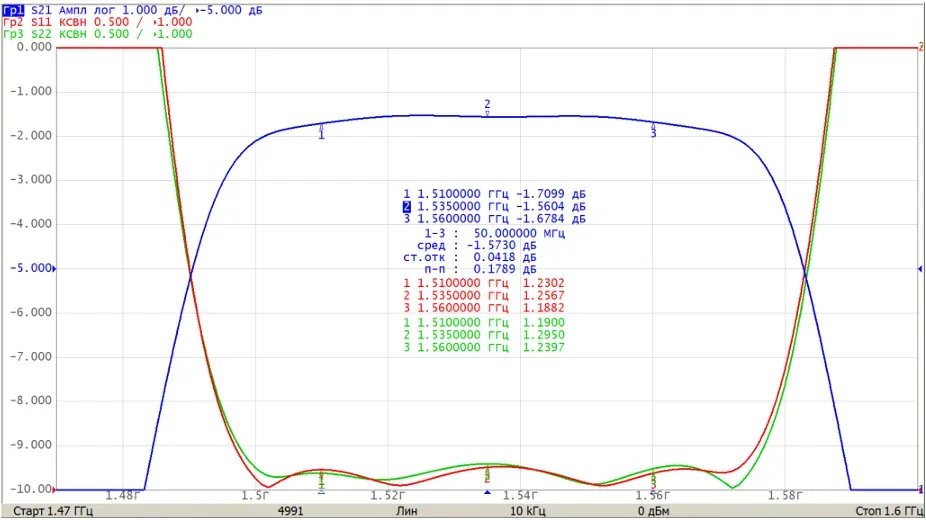Click the Стоп 1.6 ГГц field
926x520 pixels.
[889, 511]
